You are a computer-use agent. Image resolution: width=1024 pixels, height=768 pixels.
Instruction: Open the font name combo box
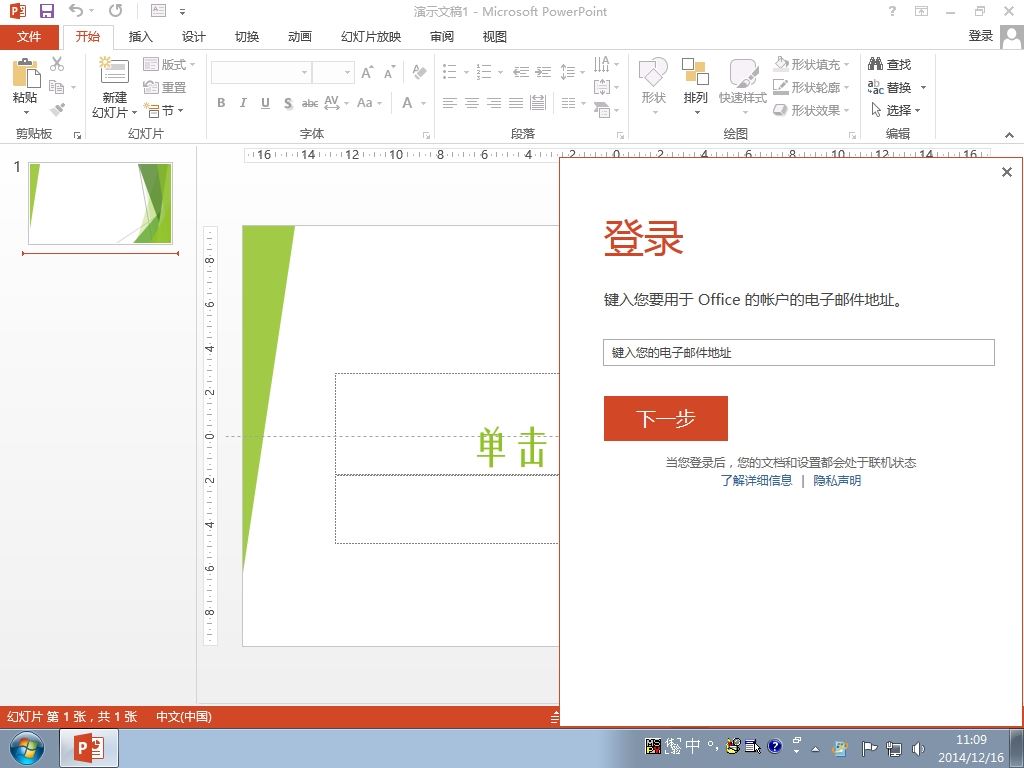(x=261, y=72)
